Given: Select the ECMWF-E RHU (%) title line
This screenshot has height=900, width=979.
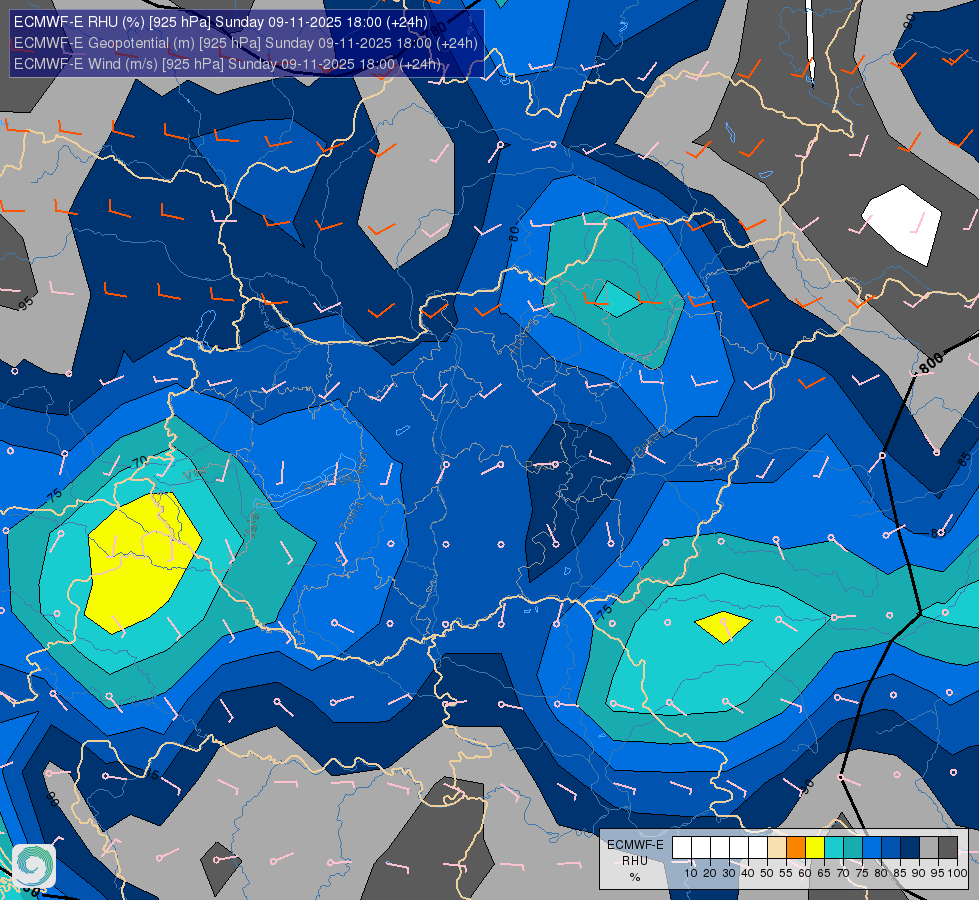Looking at the screenshot, I should coord(221,22).
